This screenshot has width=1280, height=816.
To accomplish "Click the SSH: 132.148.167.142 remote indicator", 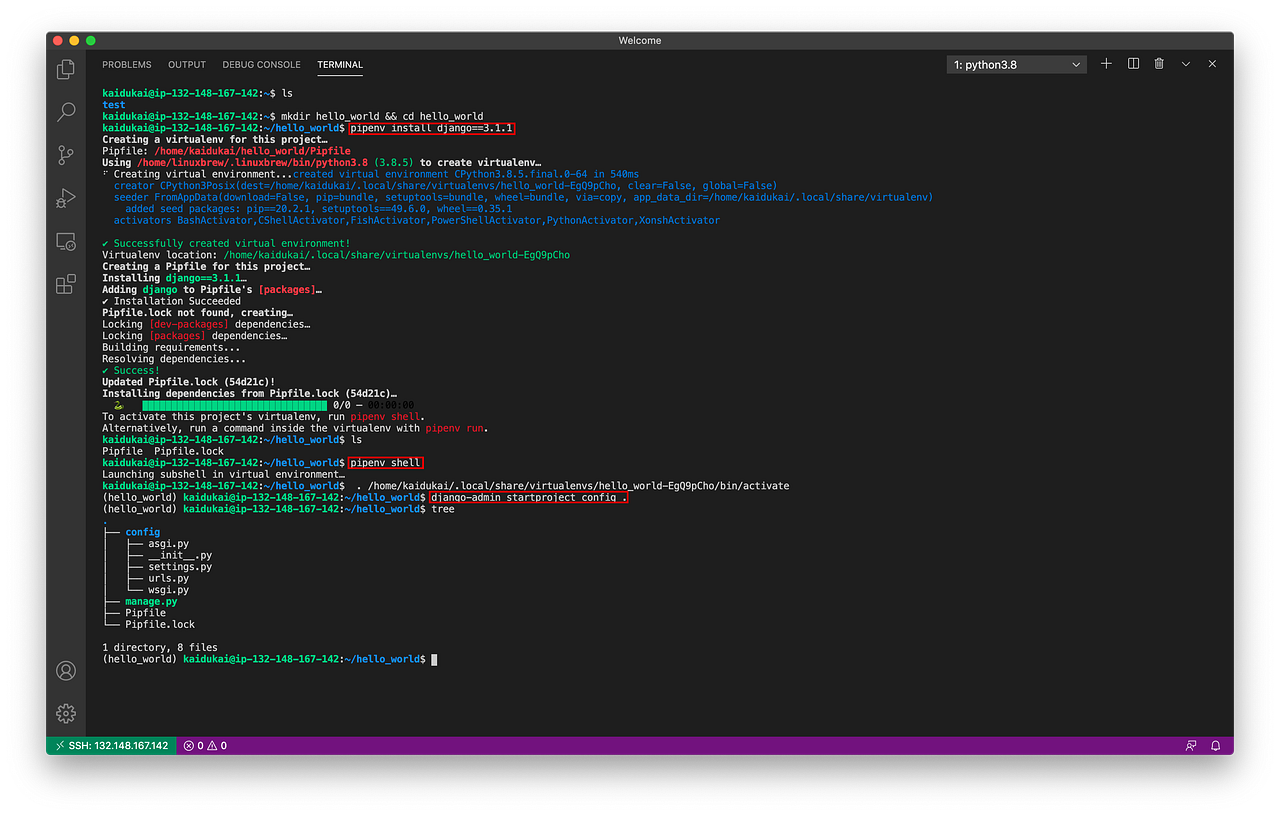I will [112, 746].
